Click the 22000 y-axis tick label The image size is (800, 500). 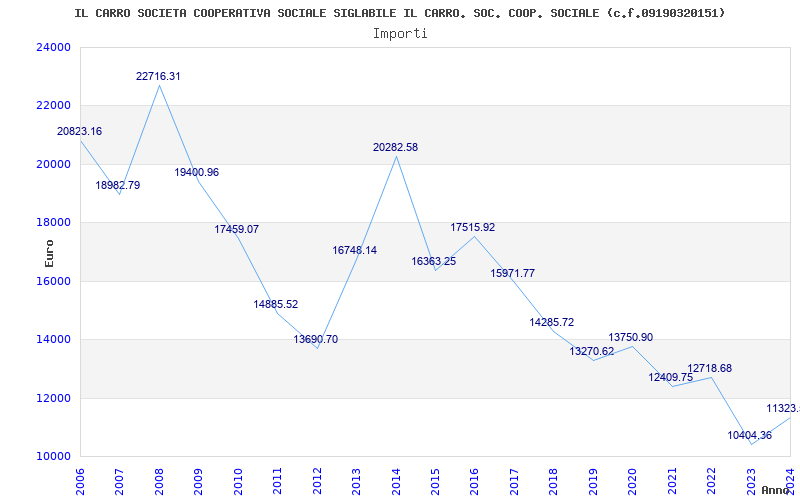coord(53,106)
